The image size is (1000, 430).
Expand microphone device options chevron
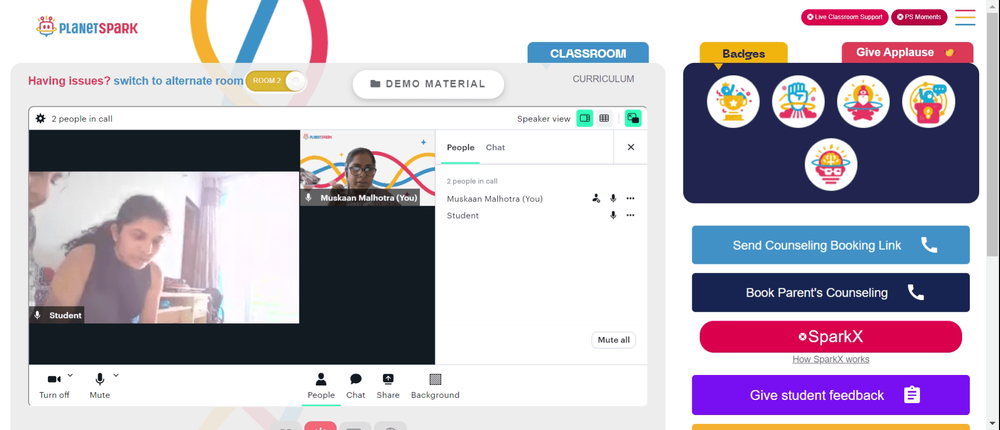click(115, 375)
